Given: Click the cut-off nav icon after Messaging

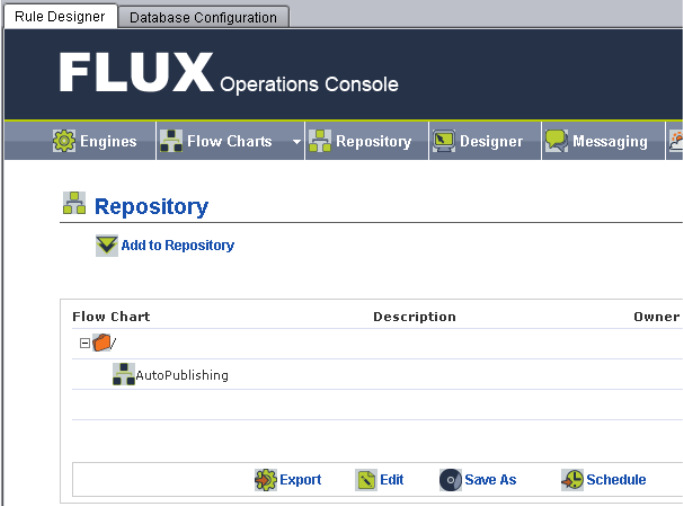Looking at the screenshot, I should [676, 141].
